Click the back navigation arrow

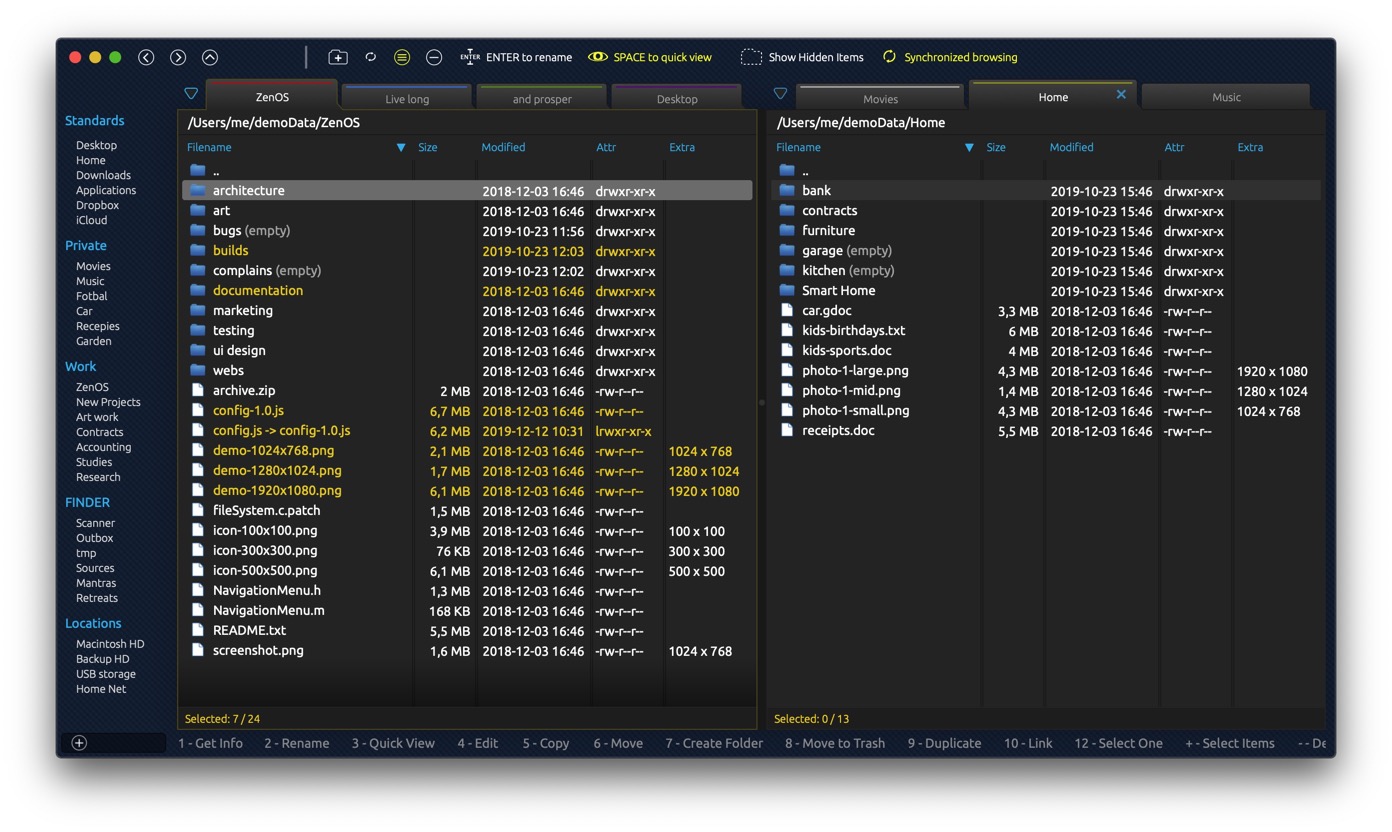146,58
